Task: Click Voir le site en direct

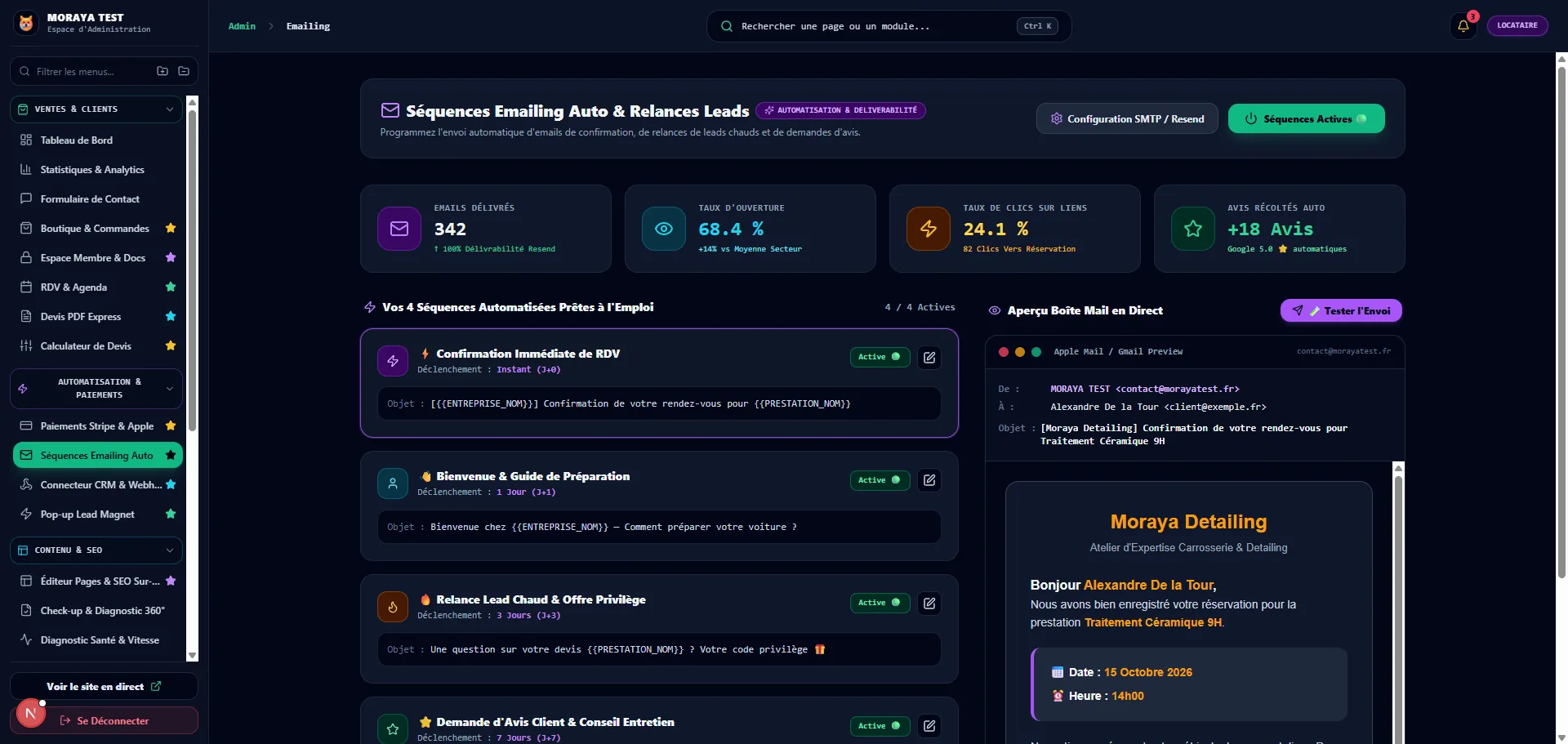Action: pos(104,686)
